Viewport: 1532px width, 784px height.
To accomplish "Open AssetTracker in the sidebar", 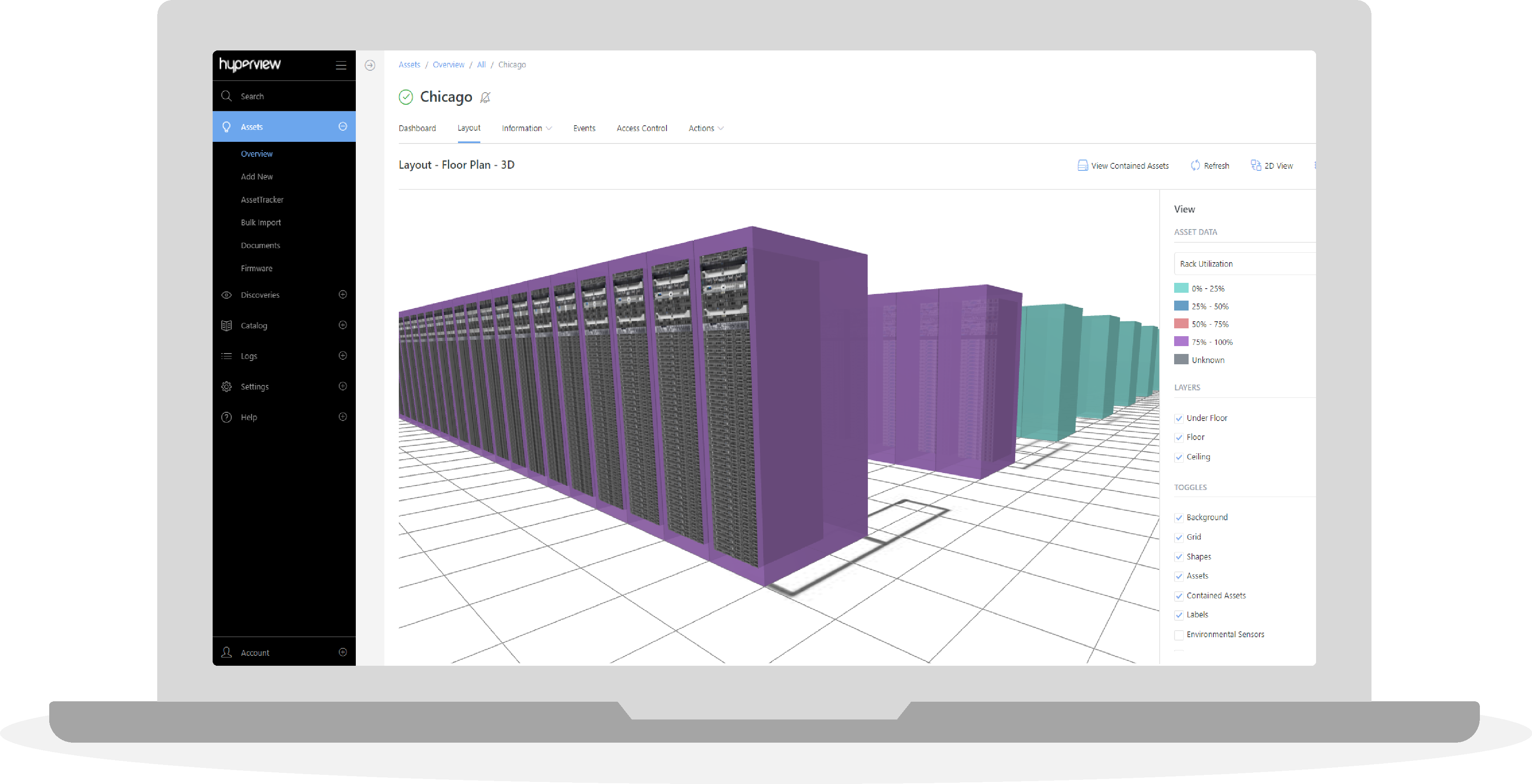I will (x=262, y=200).
